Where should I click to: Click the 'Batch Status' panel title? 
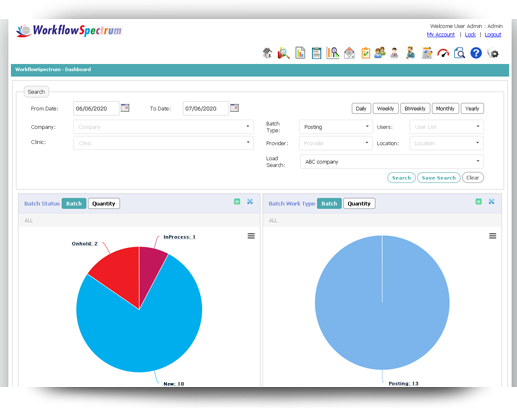42,204
